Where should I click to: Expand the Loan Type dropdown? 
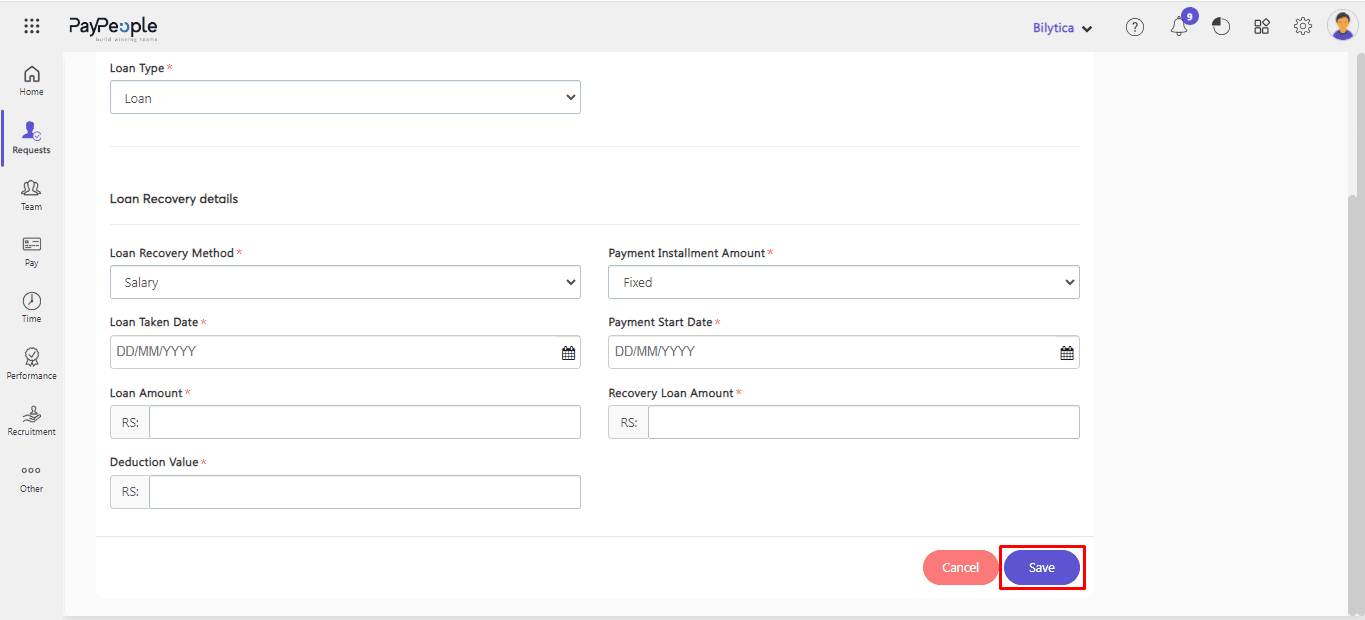345,98
